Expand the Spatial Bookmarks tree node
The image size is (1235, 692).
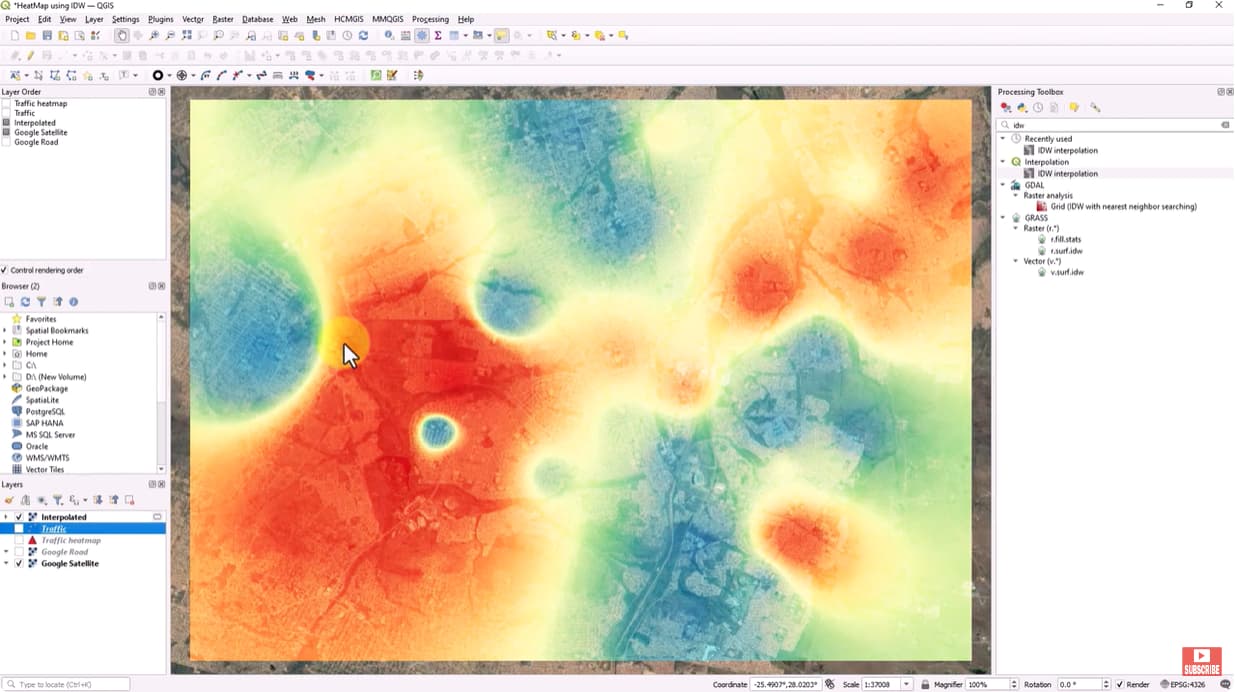(6, 331)
